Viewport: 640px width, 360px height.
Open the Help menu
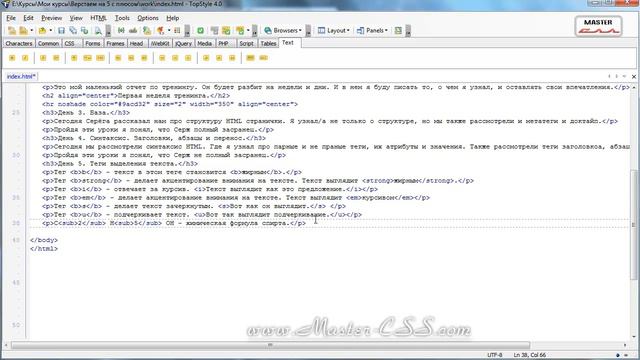coord(173,18)
